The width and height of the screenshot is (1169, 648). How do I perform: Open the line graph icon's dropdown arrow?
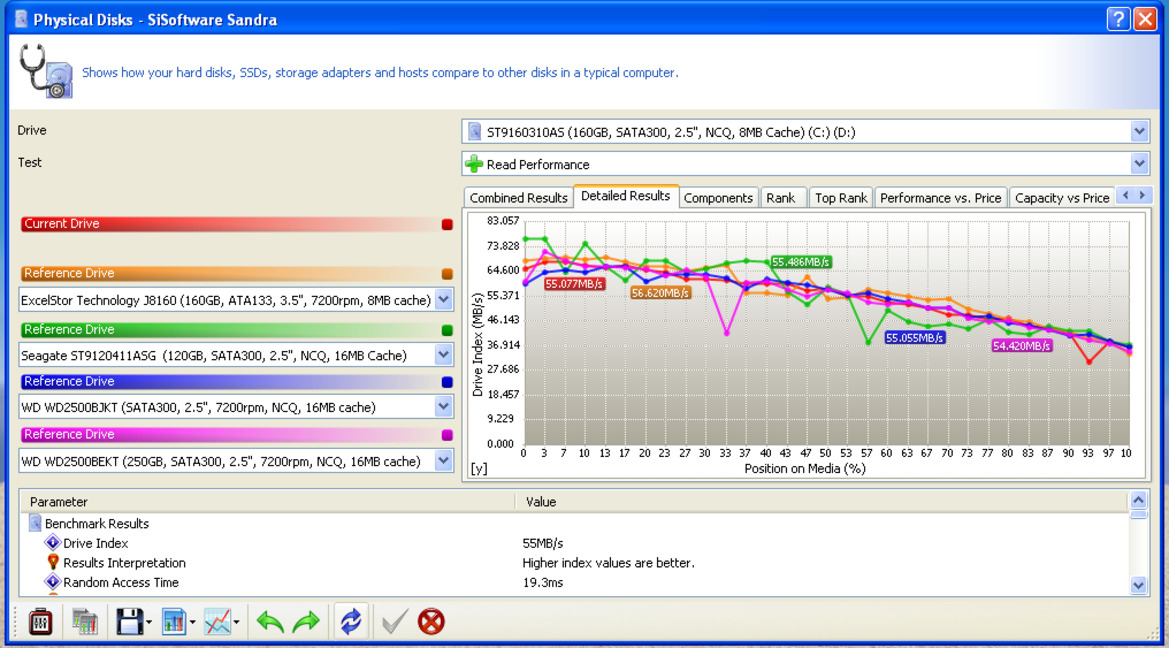236,621
